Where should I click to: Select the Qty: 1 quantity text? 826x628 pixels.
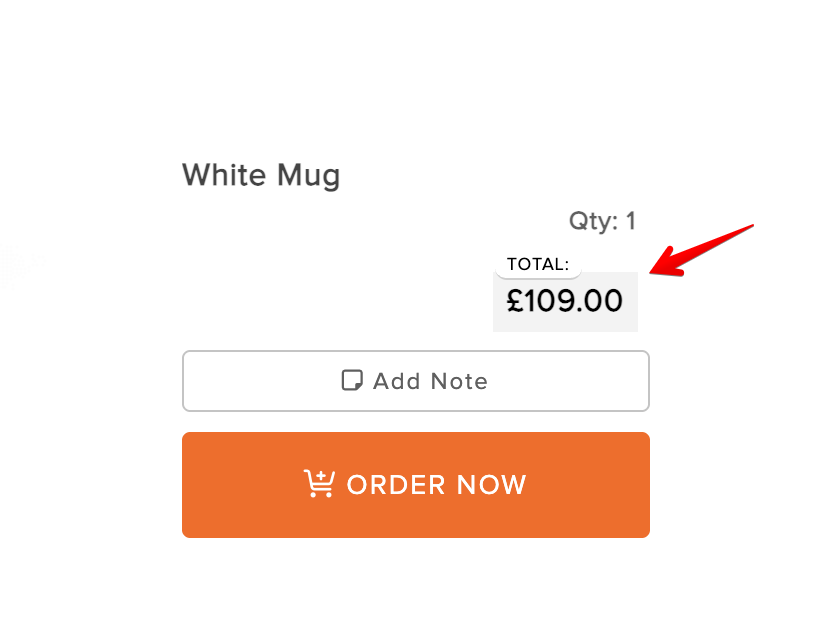[602, 221]
